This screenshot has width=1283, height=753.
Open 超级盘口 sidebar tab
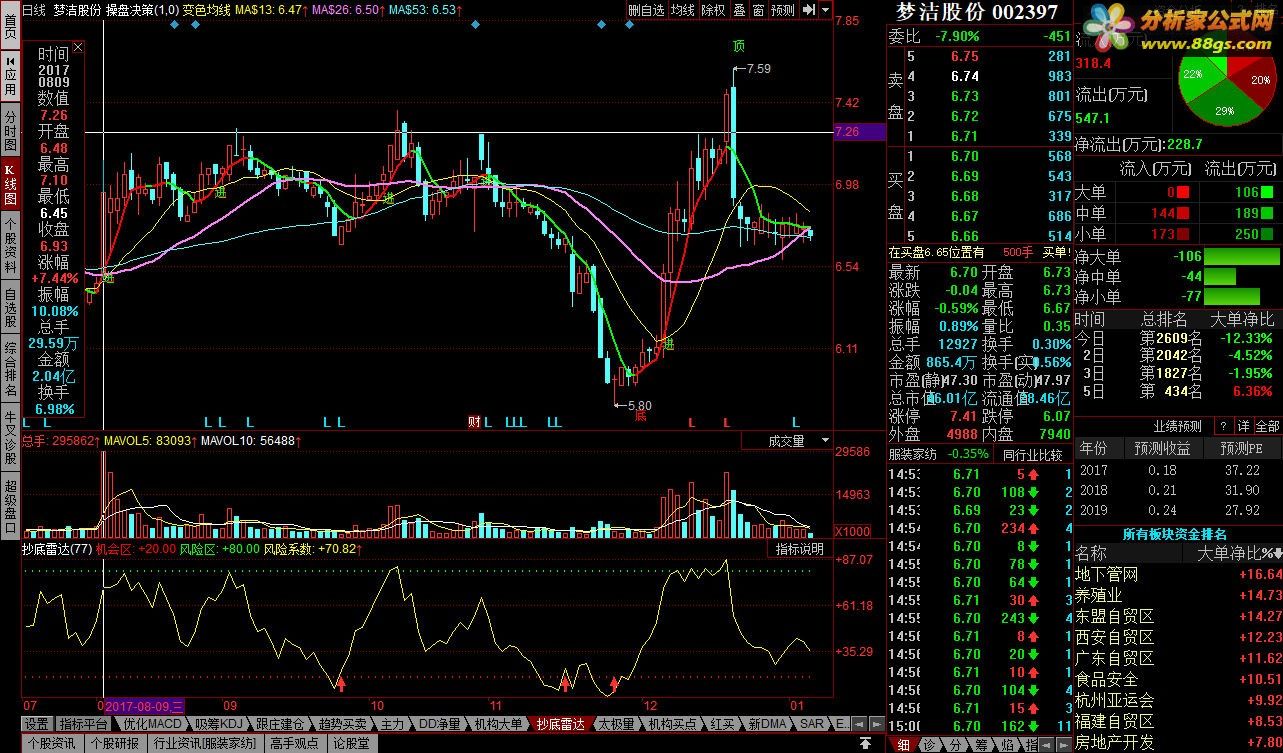click(9, 506)
